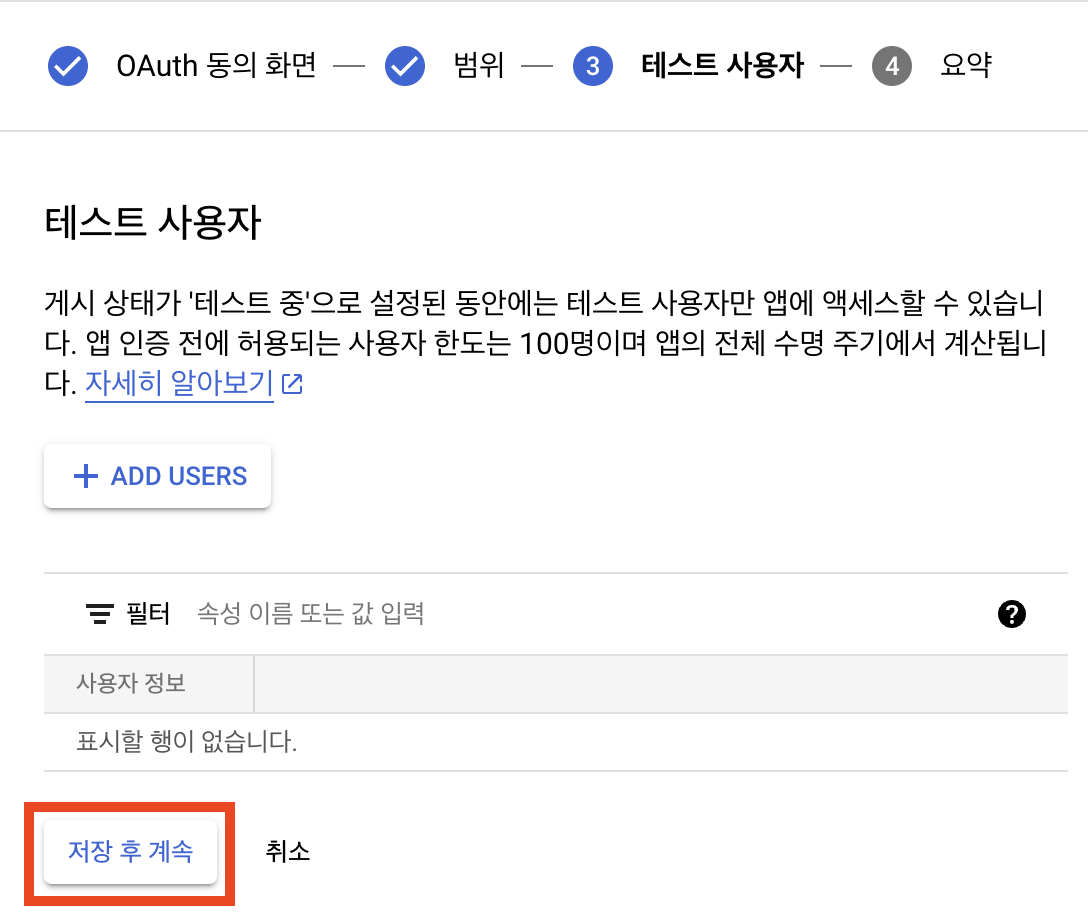The width and height of the screenshot is (1088, 922).
Task: Click the step 4 number circle
Action: tap(892, 67)
